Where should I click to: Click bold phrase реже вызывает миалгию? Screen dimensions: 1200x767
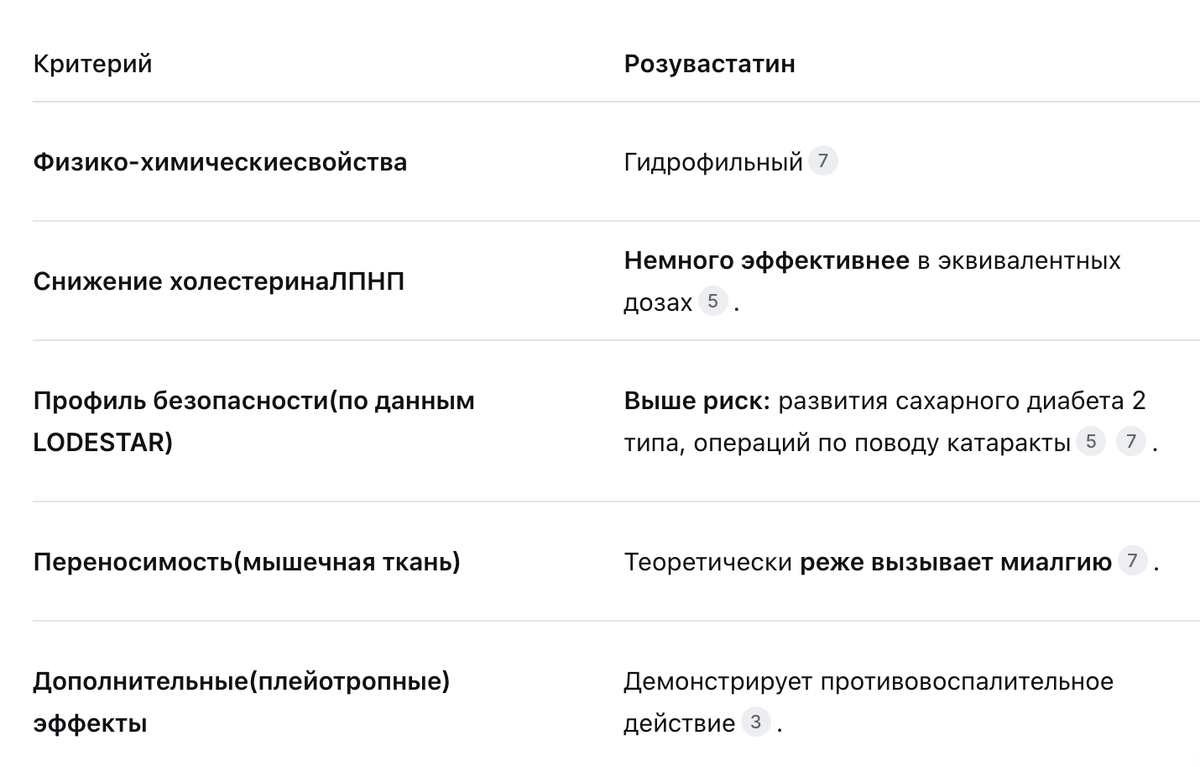[x=955, y=562]
